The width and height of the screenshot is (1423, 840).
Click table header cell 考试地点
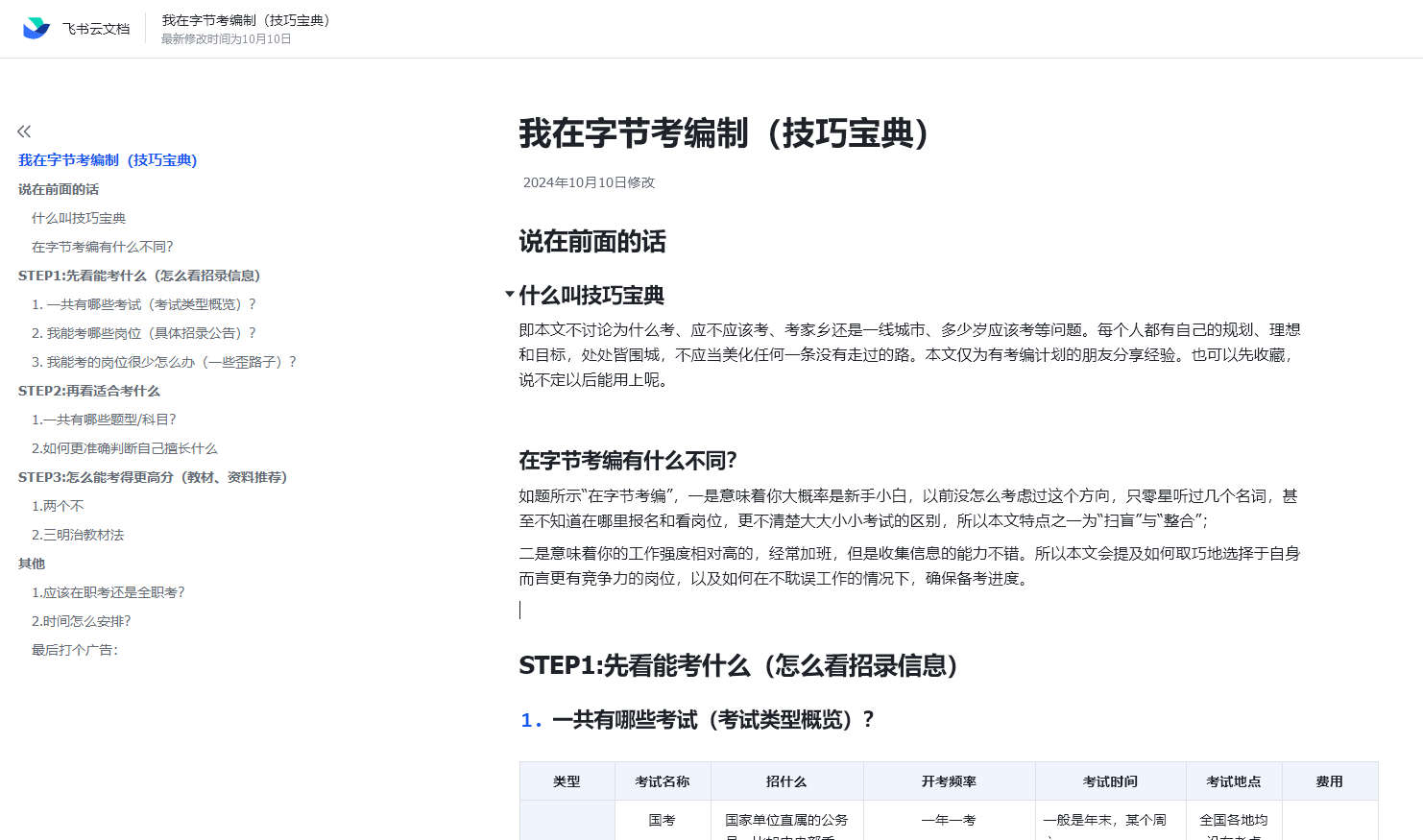tap(1234, 781)
